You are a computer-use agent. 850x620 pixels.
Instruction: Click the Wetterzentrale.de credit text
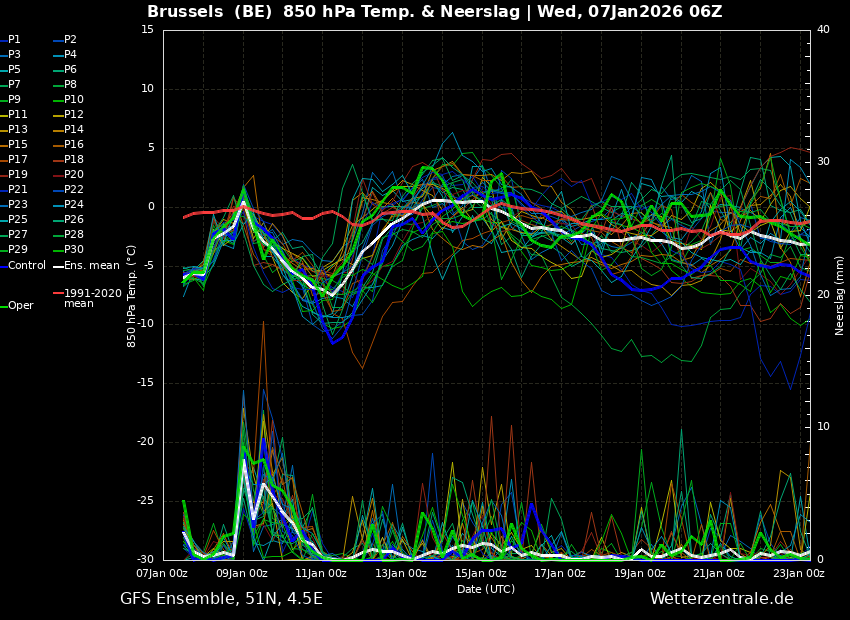(722, 599)
